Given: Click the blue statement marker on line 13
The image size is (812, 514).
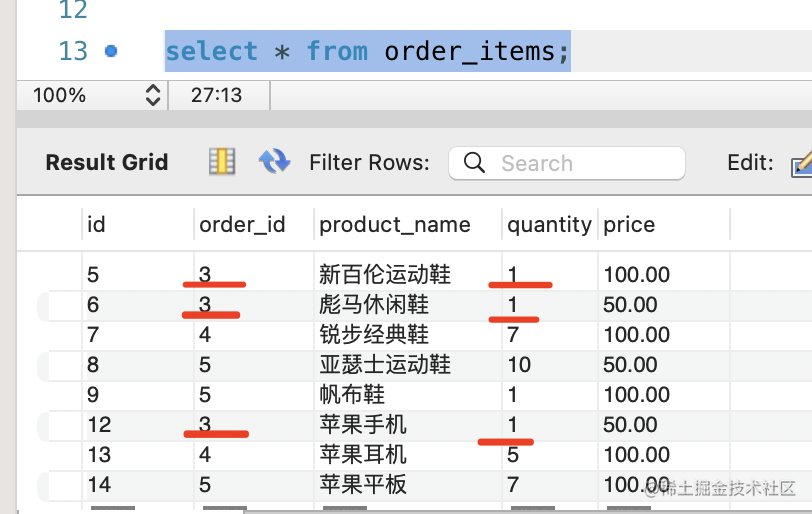Looking at the screenshot, I should click(111, 50).
